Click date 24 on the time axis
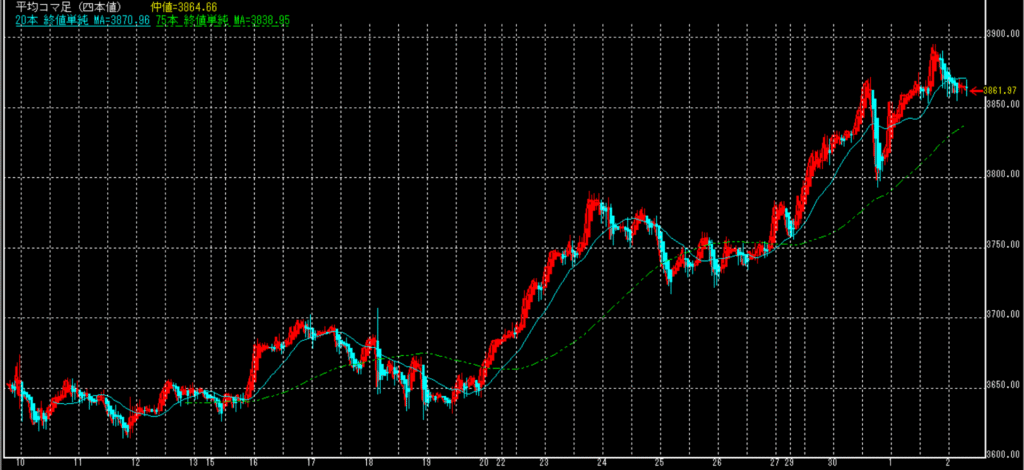The height and width of the screenshot is (470, 1024). (x=601, y=464)
